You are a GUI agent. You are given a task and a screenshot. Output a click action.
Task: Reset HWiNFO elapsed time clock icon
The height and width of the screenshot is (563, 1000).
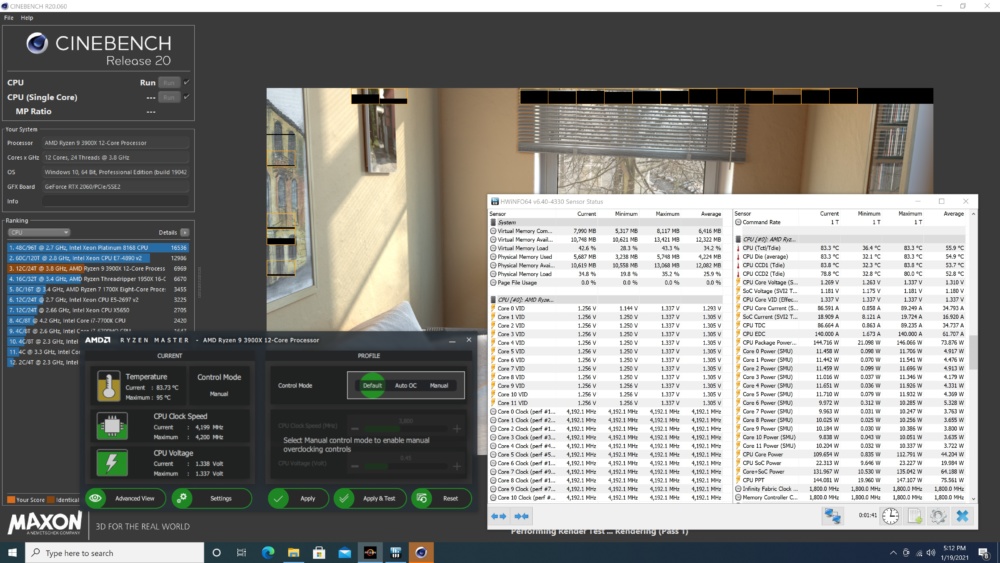(x=890, y=516)
